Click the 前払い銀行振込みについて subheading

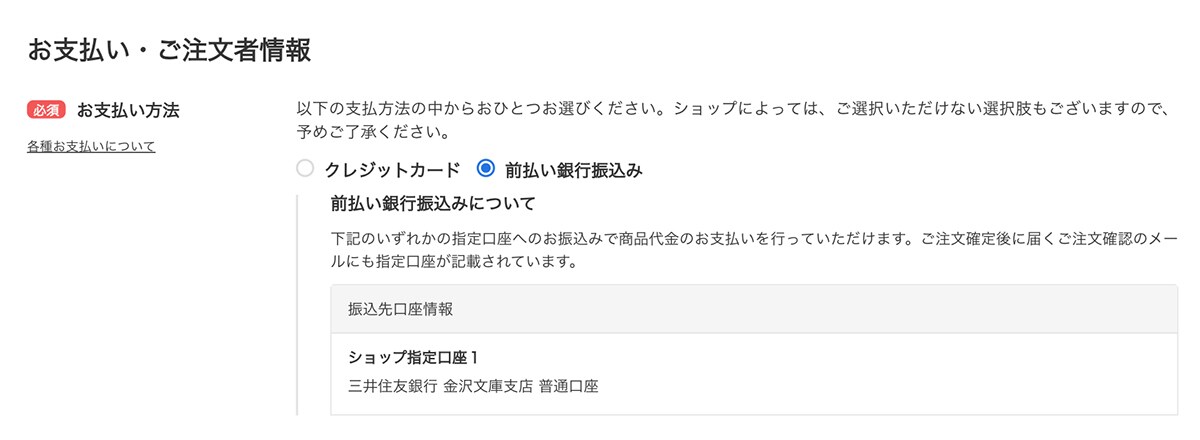[433, 204]
